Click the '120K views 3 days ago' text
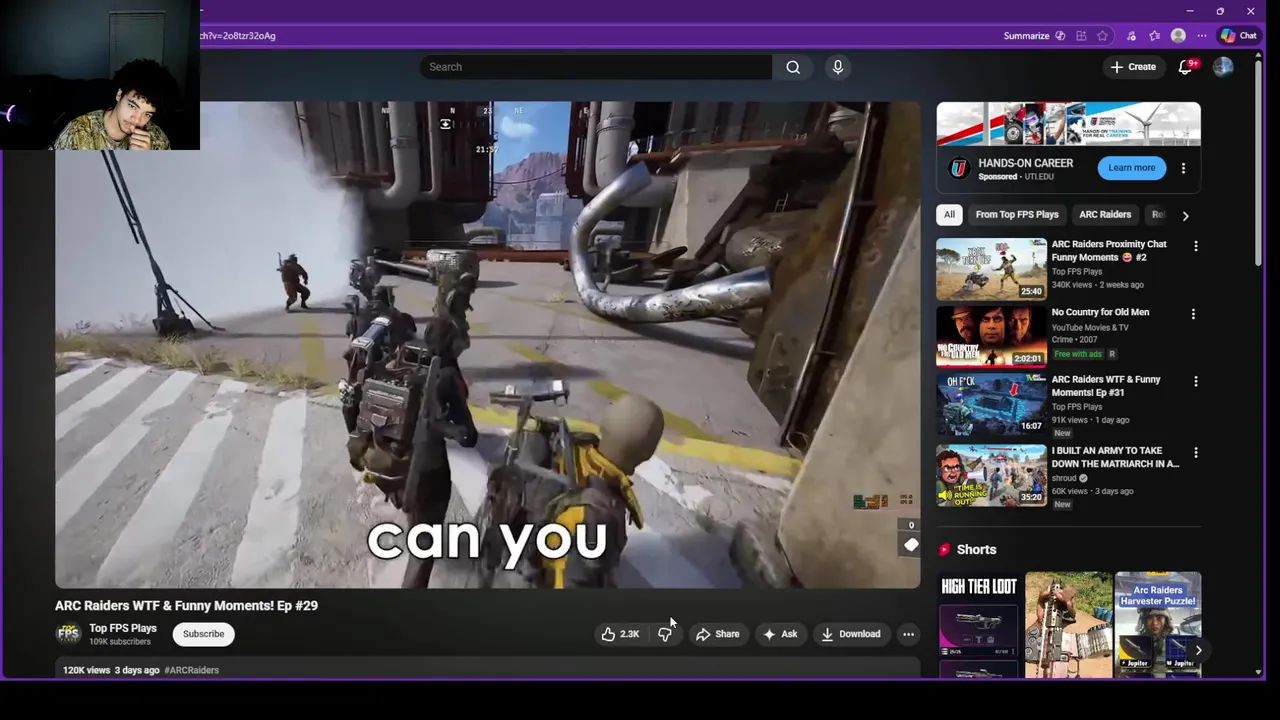1280x720 pixels. [111, 670]
